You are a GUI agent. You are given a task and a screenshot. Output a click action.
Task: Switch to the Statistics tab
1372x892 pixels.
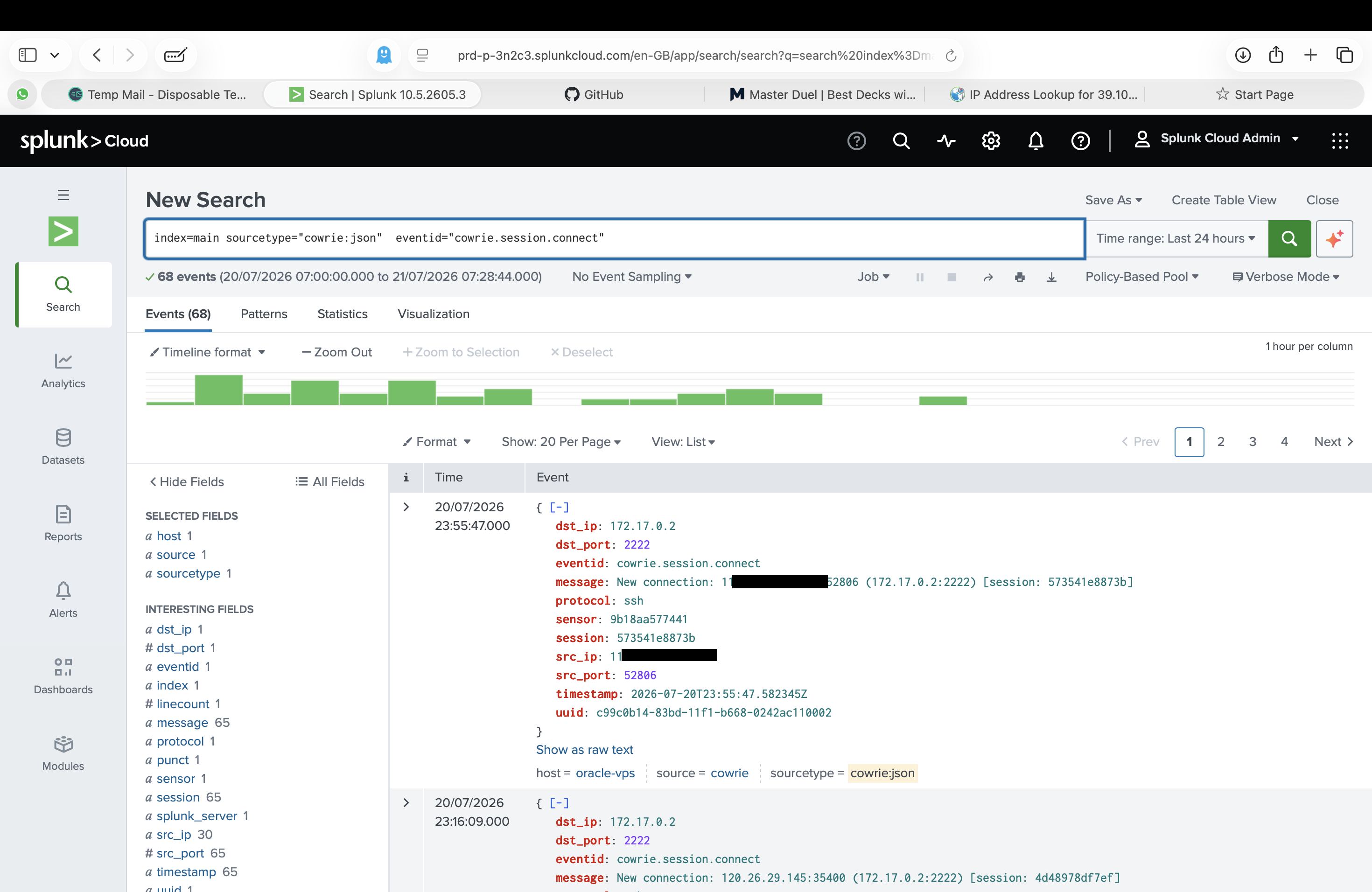[343, 314]
